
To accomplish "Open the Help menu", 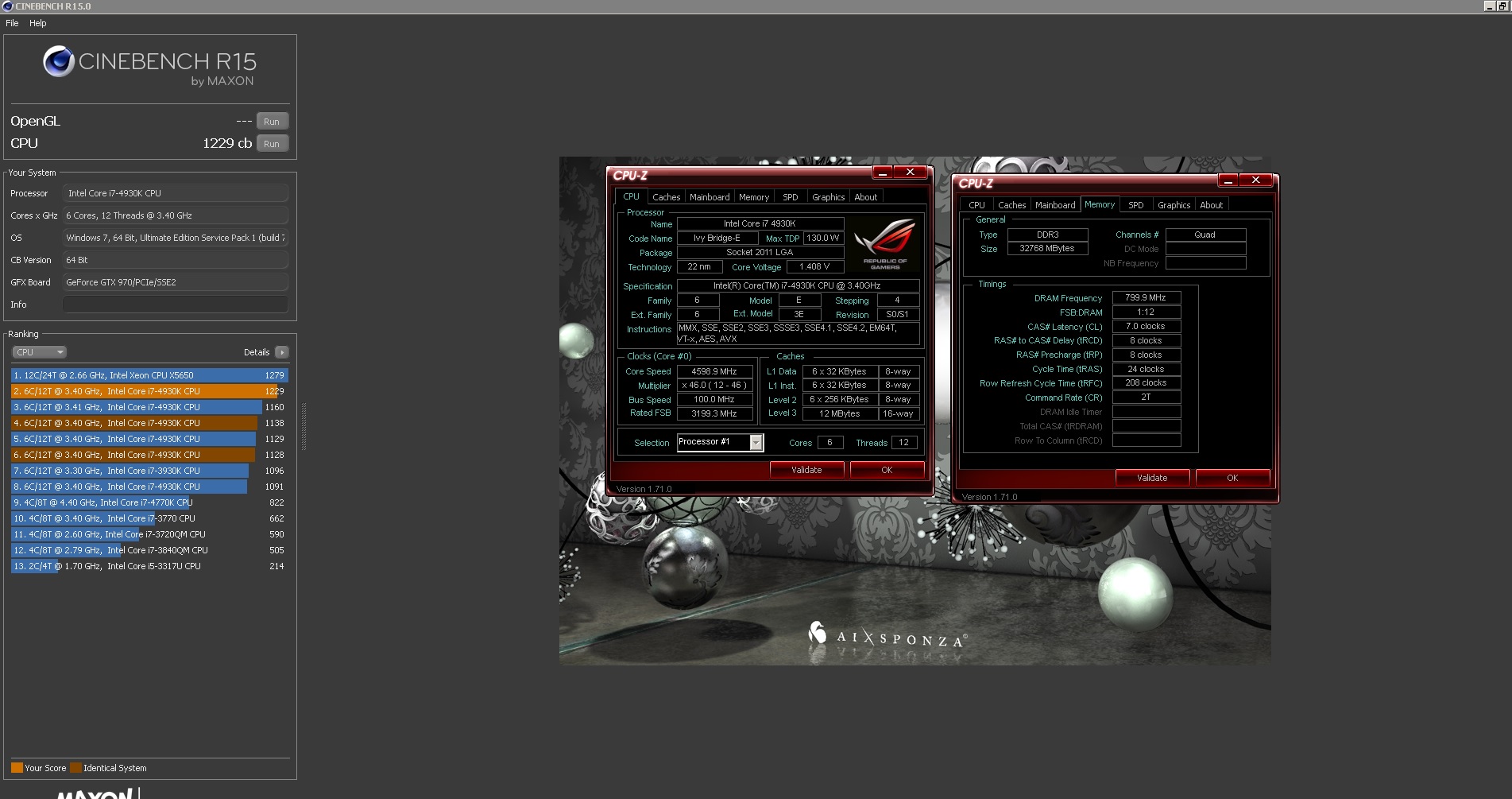I will point(38,23).
